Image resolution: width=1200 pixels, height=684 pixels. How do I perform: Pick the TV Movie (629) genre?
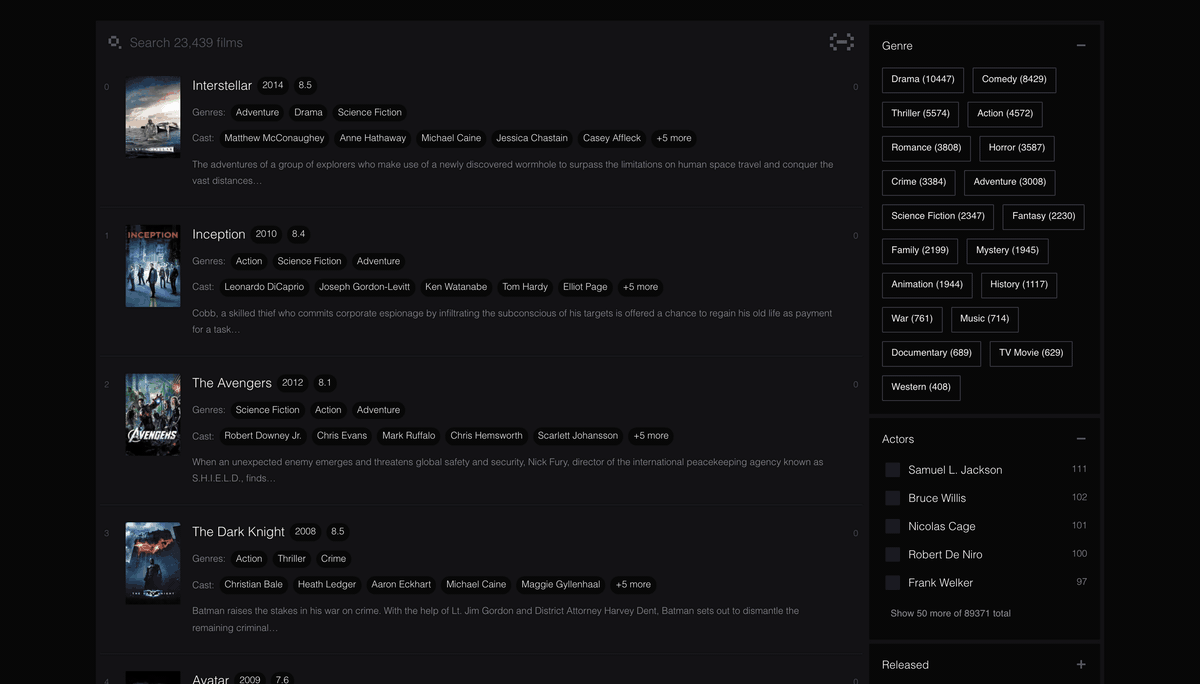coord(1031,353)
